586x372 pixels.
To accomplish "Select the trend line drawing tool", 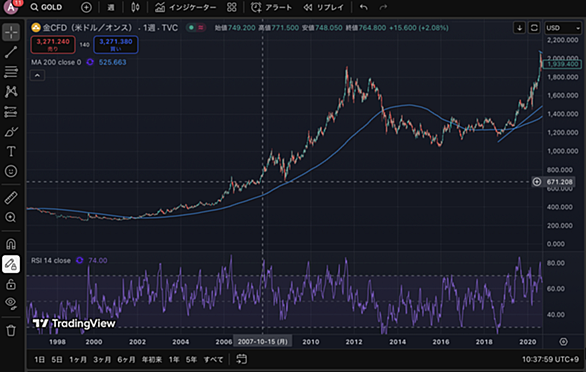I will (x=11, y=52).
